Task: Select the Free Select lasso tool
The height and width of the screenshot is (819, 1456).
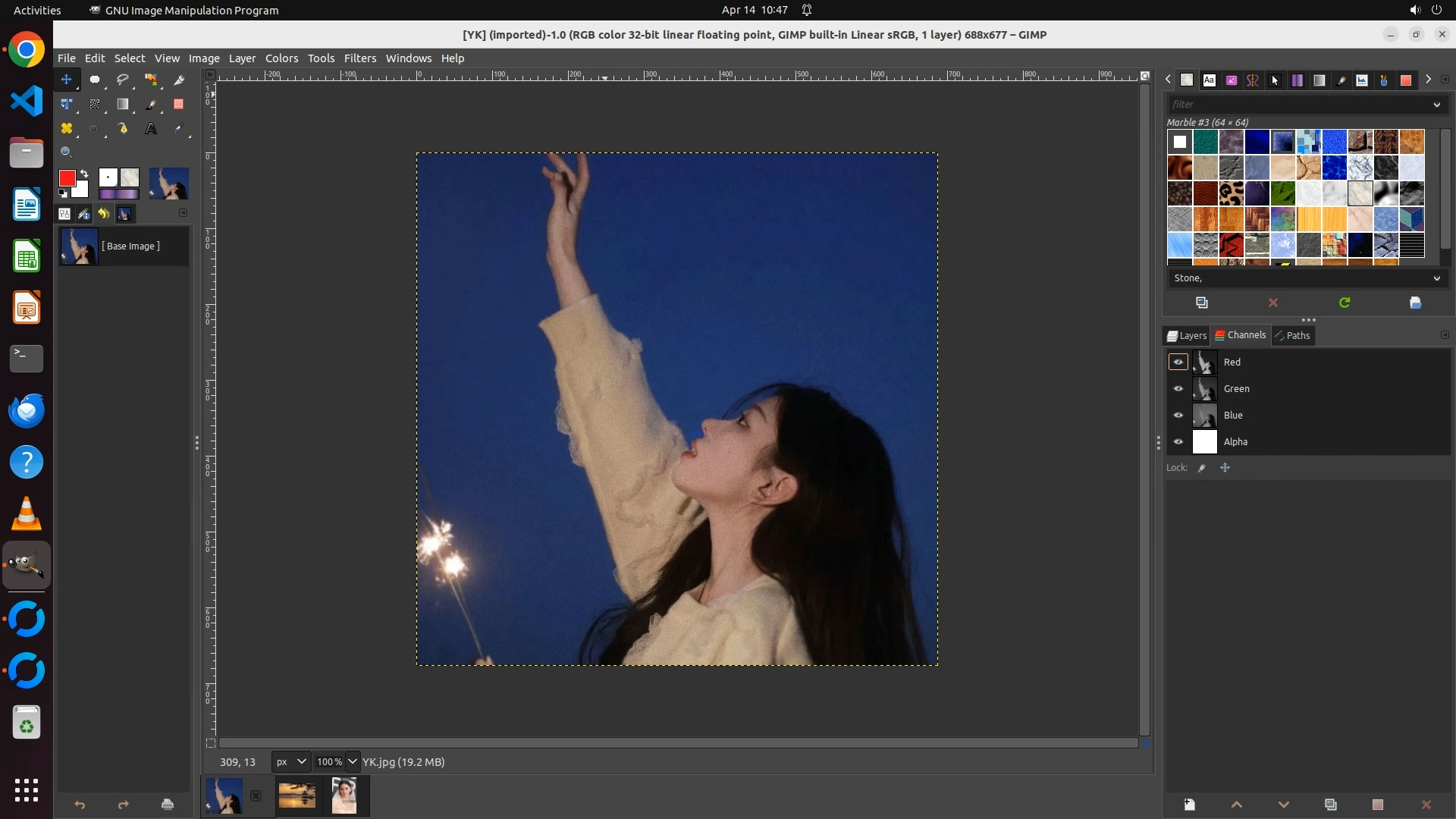Action: (x=122, y=80)
